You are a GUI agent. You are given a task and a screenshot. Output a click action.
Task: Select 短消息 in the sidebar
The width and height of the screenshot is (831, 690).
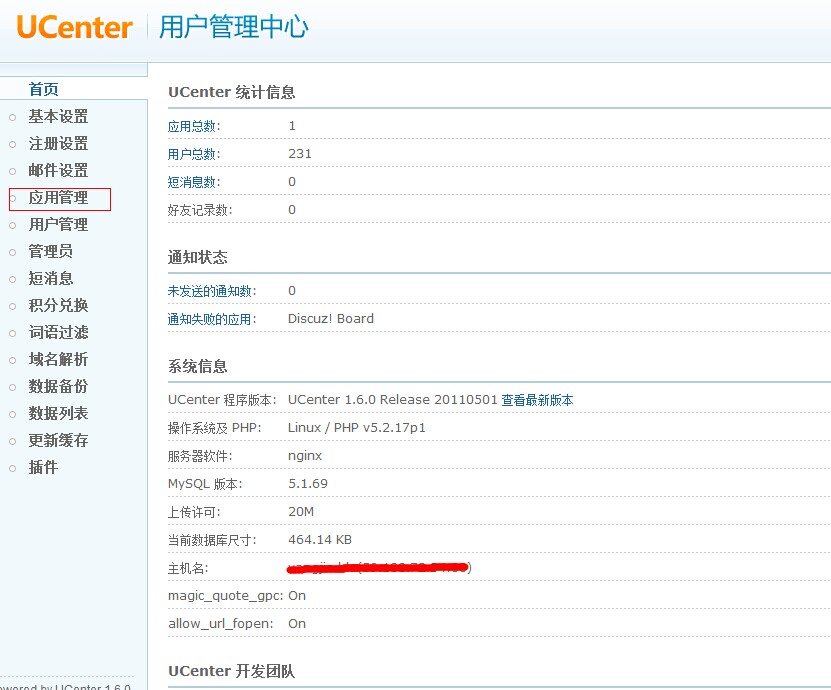tap(50, 279)
